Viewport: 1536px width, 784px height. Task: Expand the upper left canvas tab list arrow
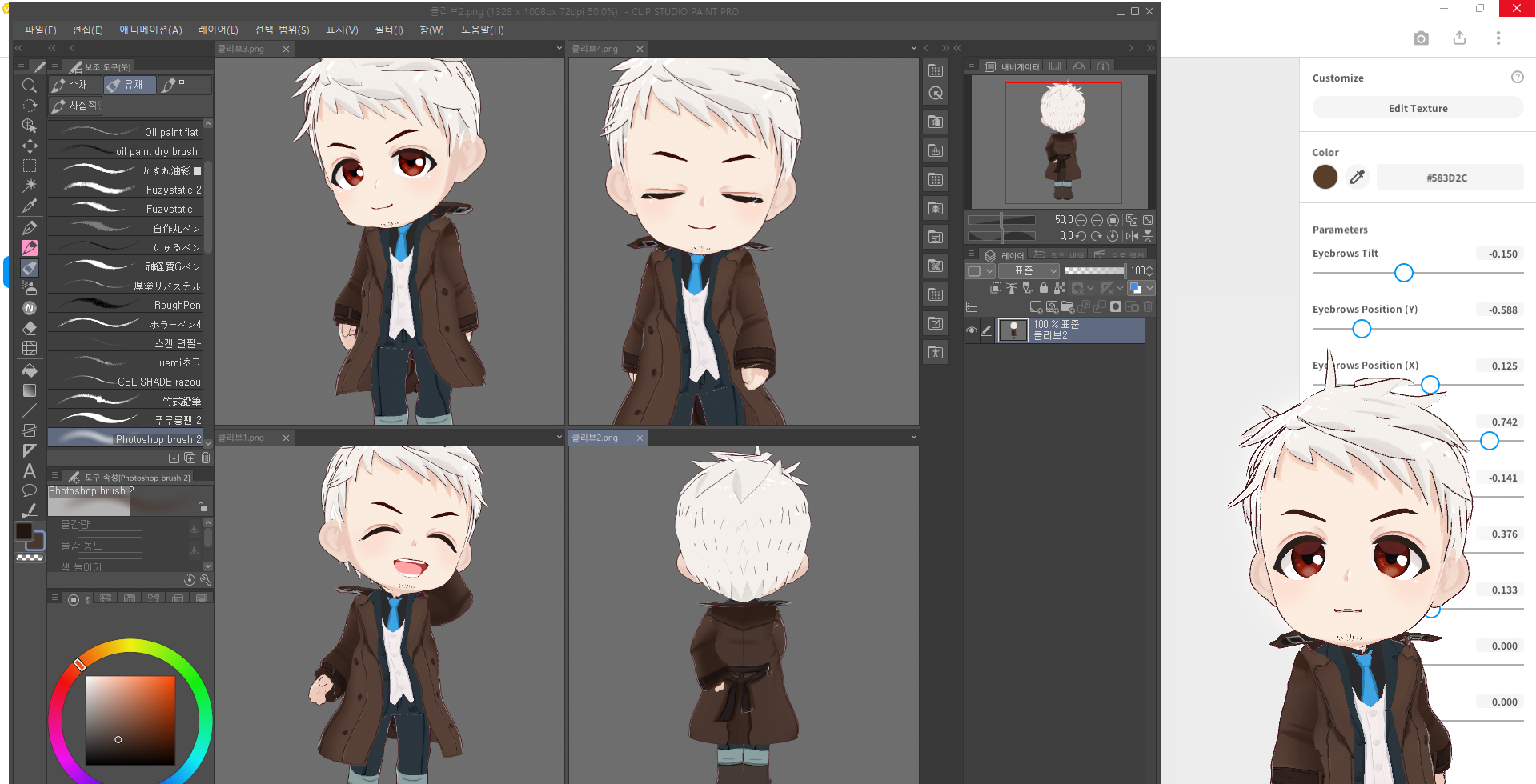coord(559,48)
